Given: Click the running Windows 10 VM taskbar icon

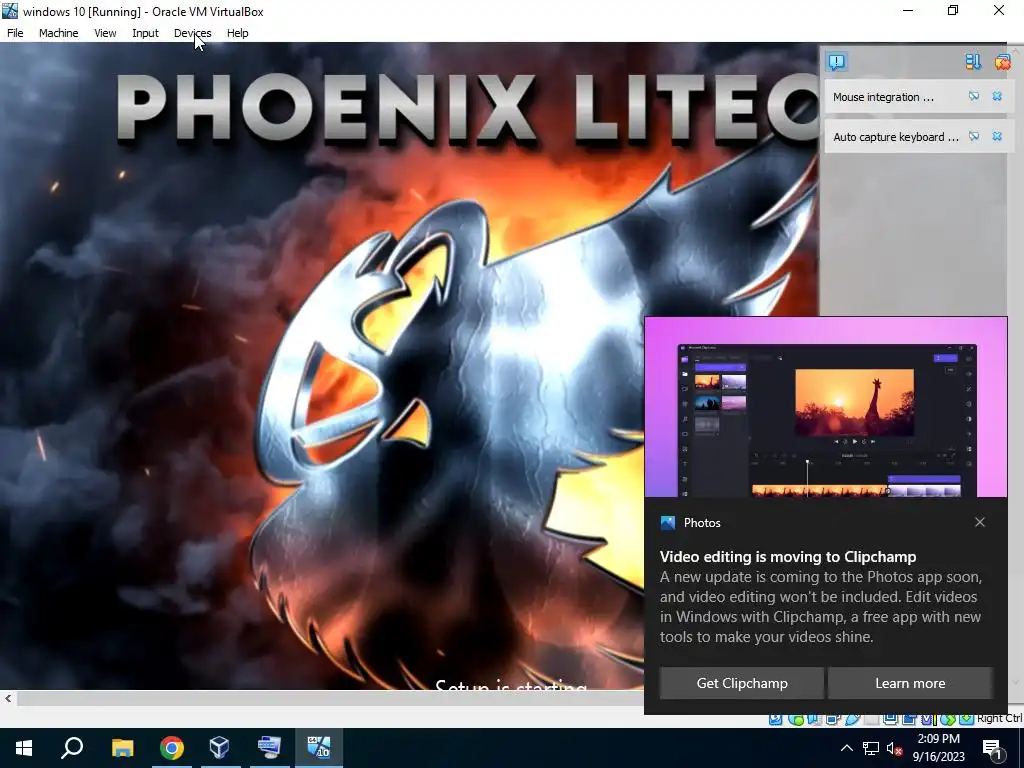Looking at the screenshot, I should (x=319, y=748).
